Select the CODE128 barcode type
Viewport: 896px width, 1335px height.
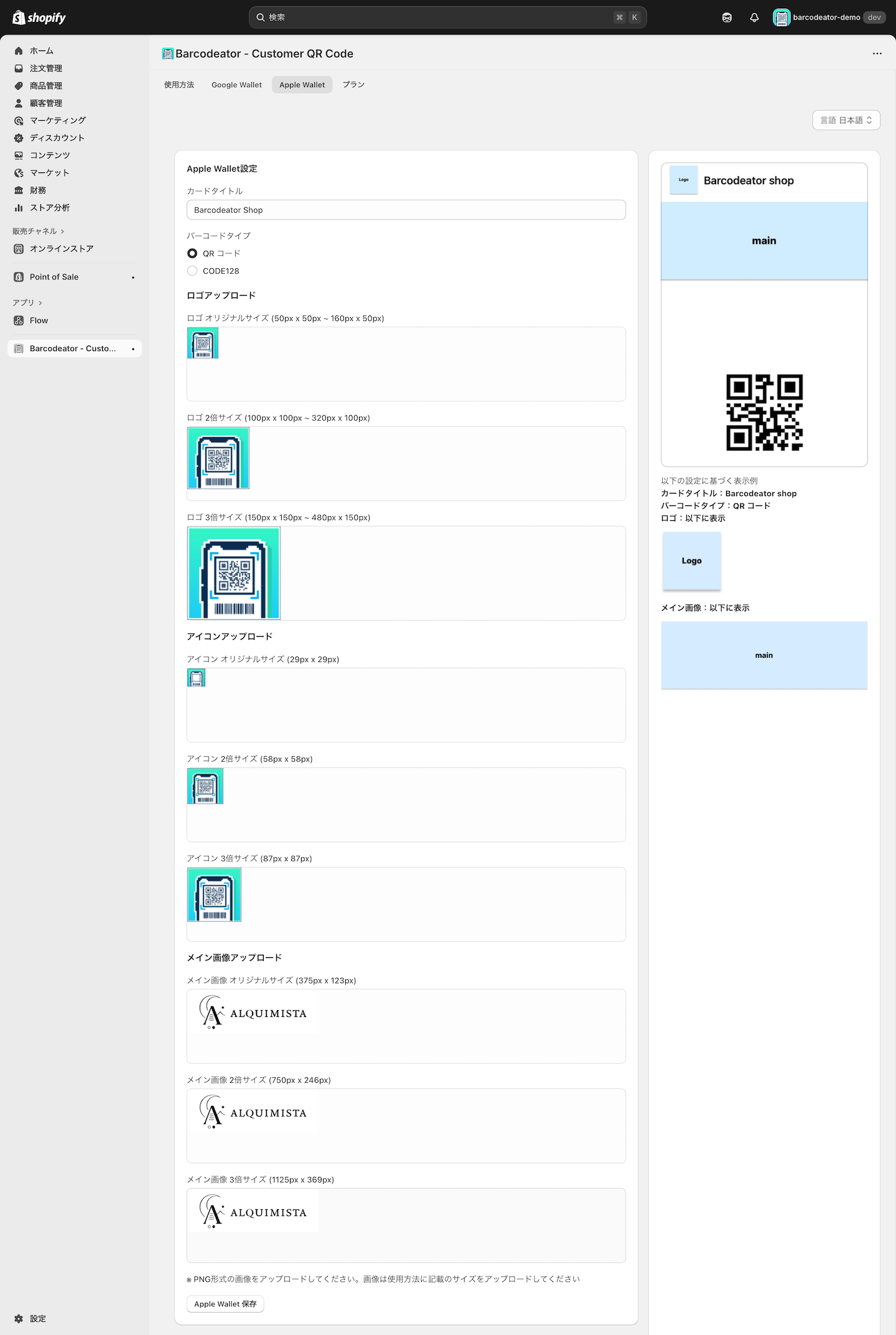click(x=192, y=271)
